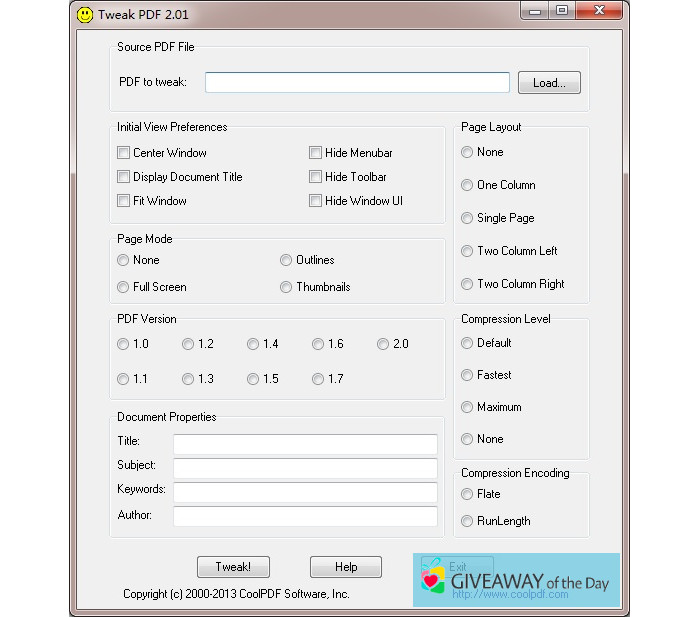
Task: Select Maximum compression level
Action: click(467, 407)
